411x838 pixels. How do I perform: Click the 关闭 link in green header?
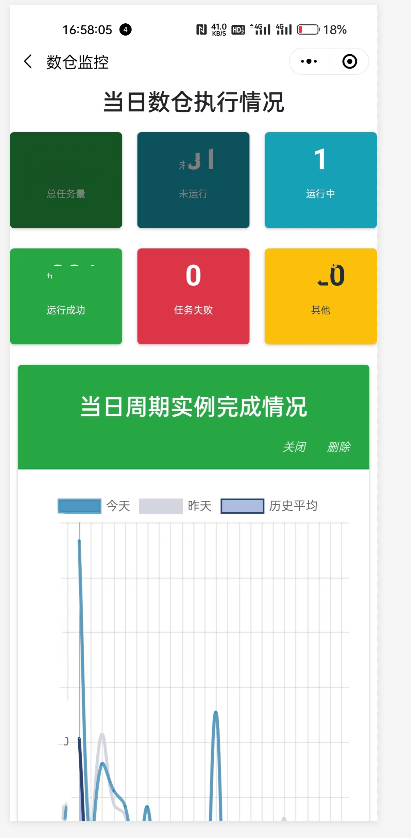coord(294,447)
